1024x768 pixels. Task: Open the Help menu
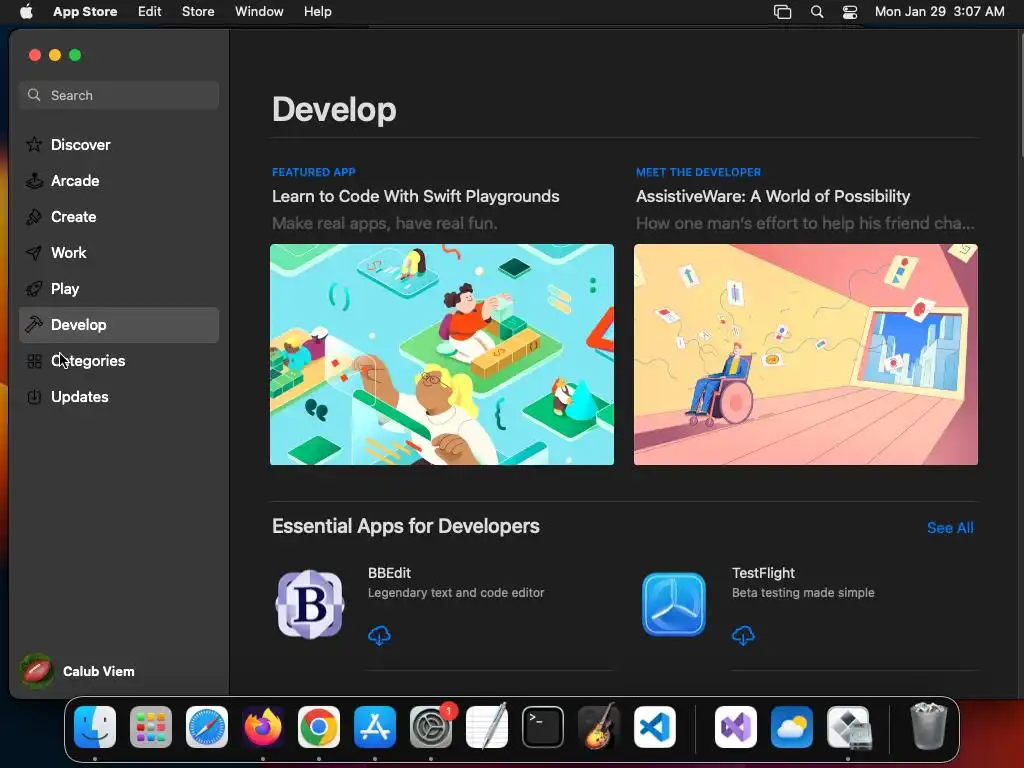click(x=317, y=11)
